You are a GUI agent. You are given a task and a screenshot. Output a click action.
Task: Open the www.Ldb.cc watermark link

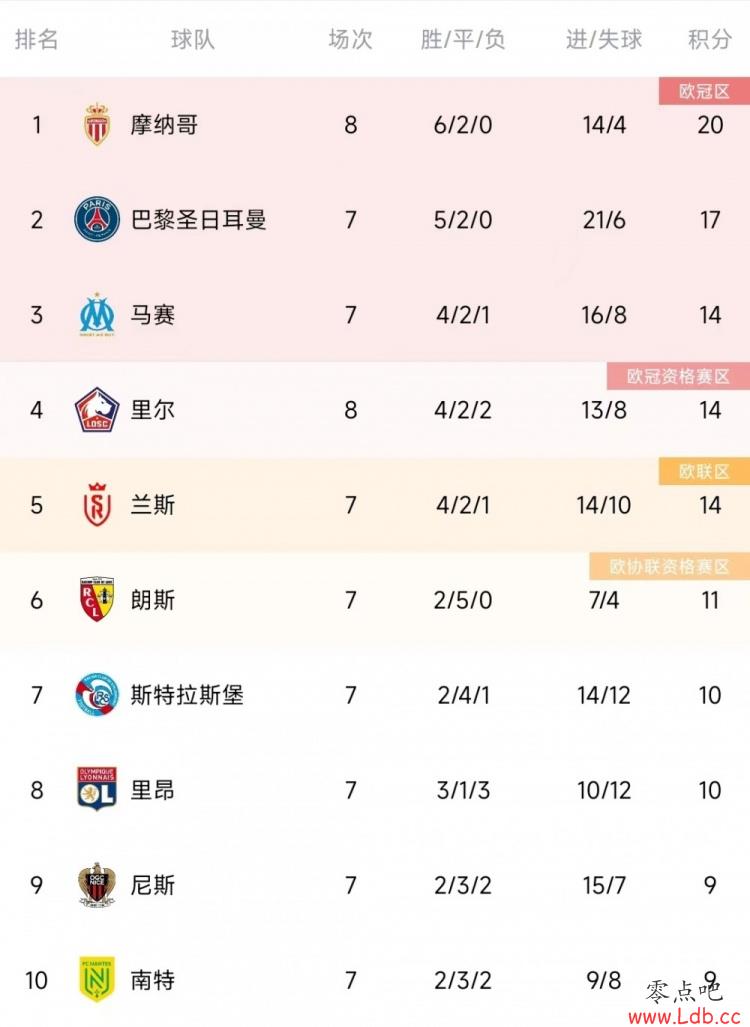684,1016
